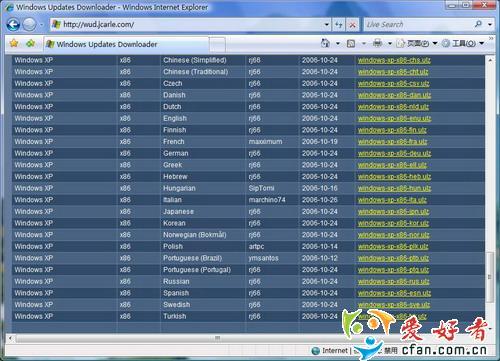The image size is (500, 361).
Task: Expand the recent pages dropdown arrow
Action: 41,25
